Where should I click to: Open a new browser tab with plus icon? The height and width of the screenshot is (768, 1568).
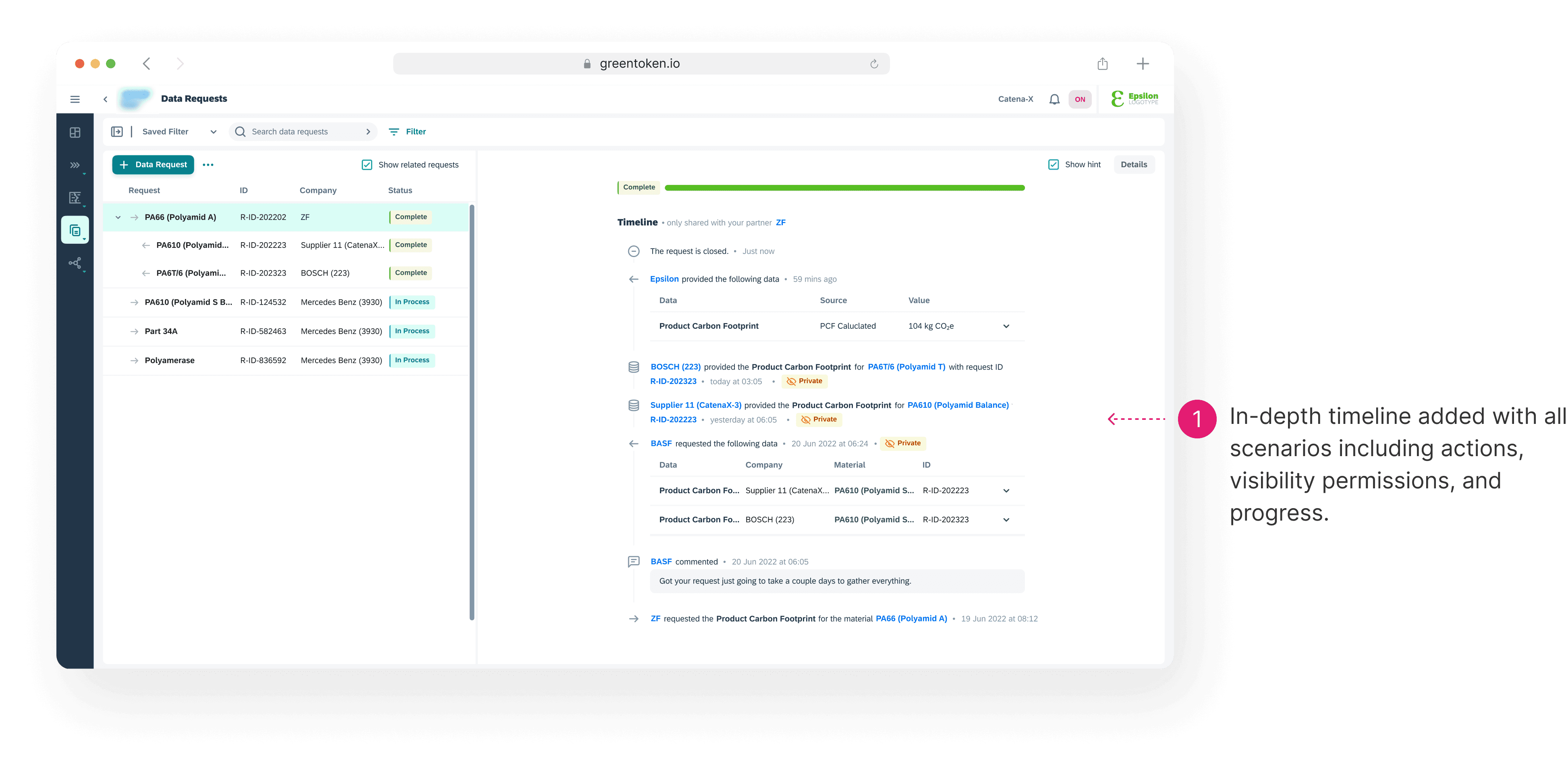(x=1143, y=64)
